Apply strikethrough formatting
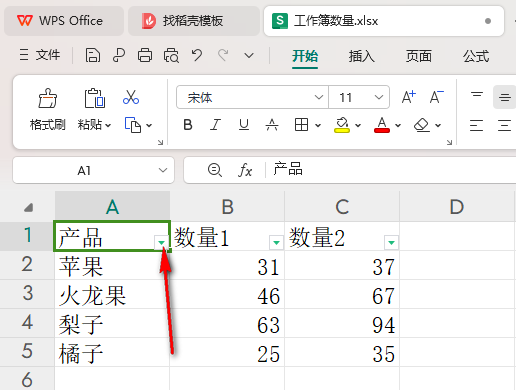This screenshot has width=516, height=390. point(272,125)
